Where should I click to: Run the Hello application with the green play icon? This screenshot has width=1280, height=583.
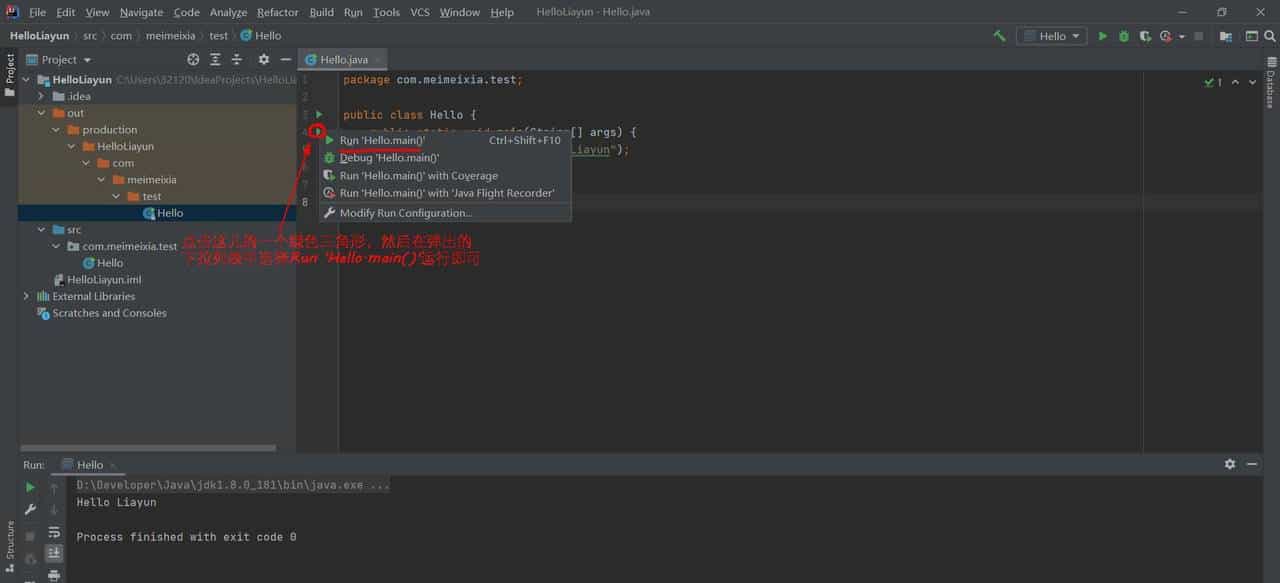[x=1102, y=35]
